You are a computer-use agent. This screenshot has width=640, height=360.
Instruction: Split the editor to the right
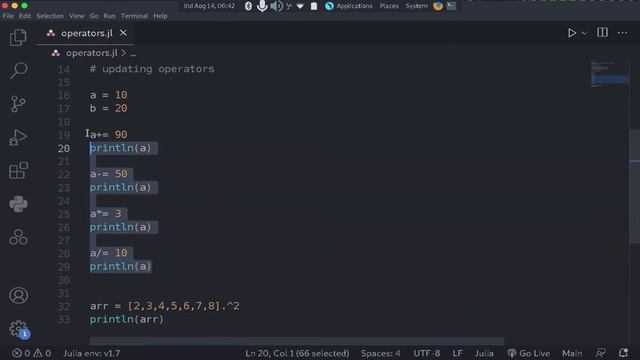[x=602, y=33]
